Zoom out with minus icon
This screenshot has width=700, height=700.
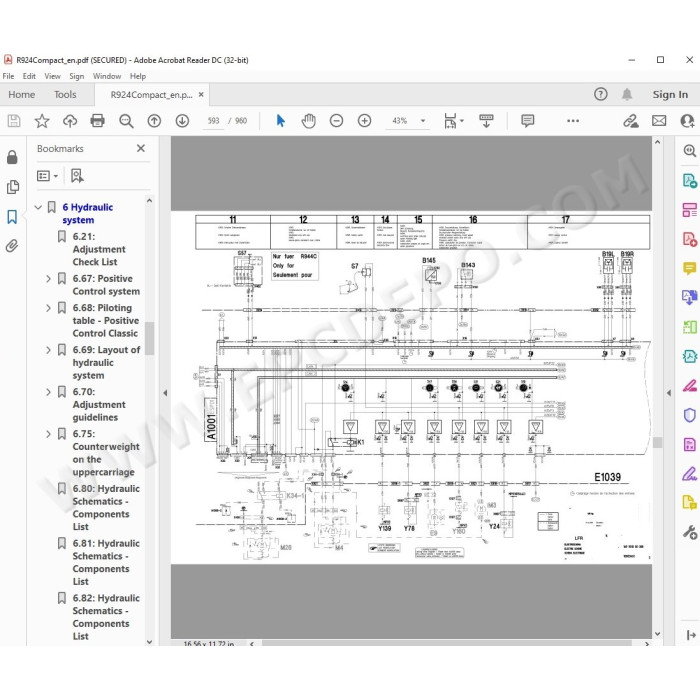tap(336, 121)
